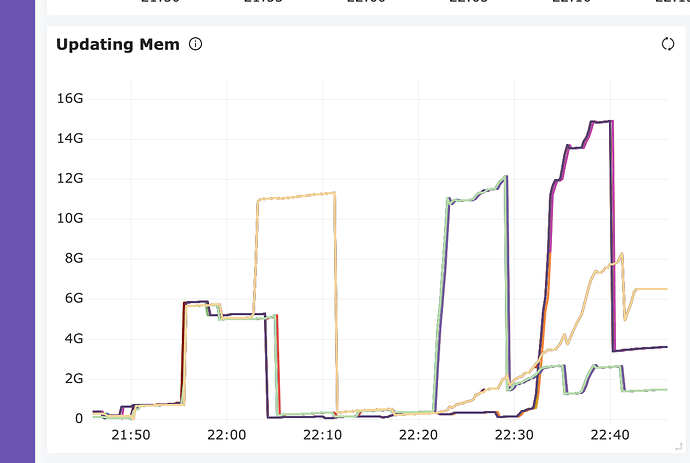Click the 8G y-axis label
The image size is (690, 463).
tap(74, 258)
